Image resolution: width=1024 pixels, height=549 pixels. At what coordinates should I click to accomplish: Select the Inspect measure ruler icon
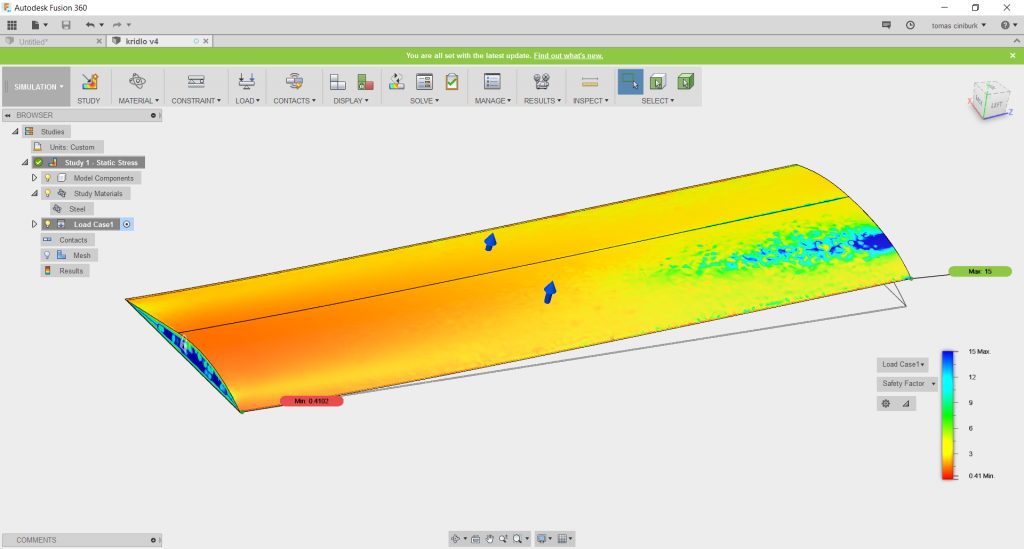(590, 82)
